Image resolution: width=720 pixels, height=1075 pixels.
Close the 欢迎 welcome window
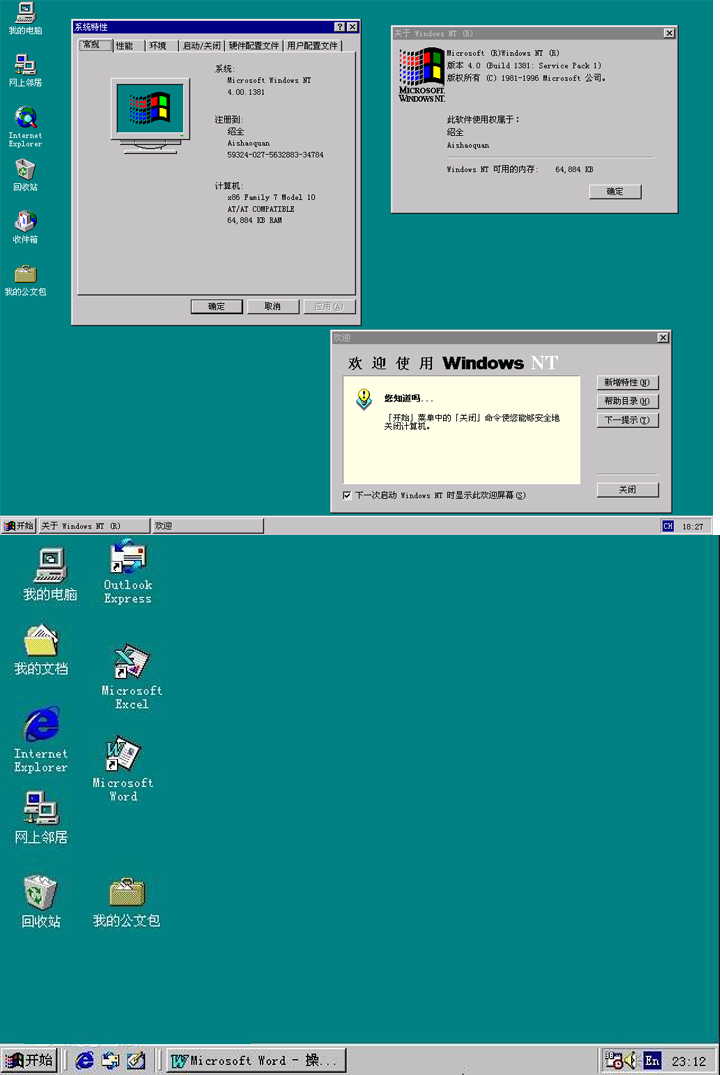point(662,337)
